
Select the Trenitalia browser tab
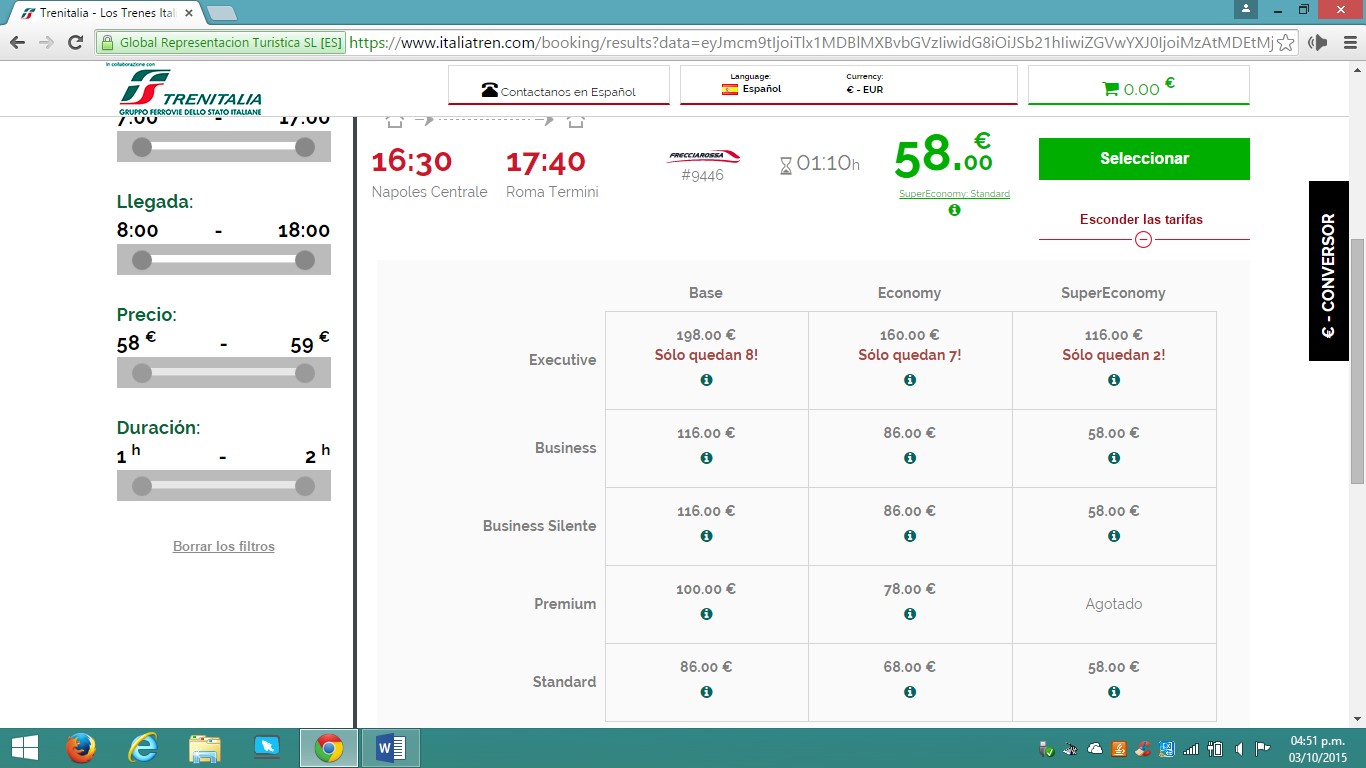point(105,13)
